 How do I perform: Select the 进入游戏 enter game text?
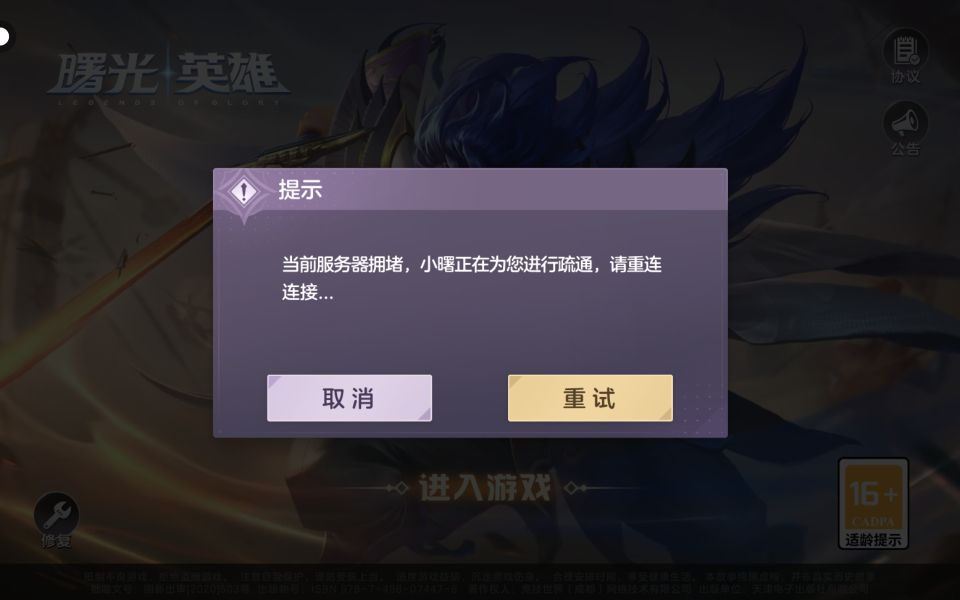(485, 487)
